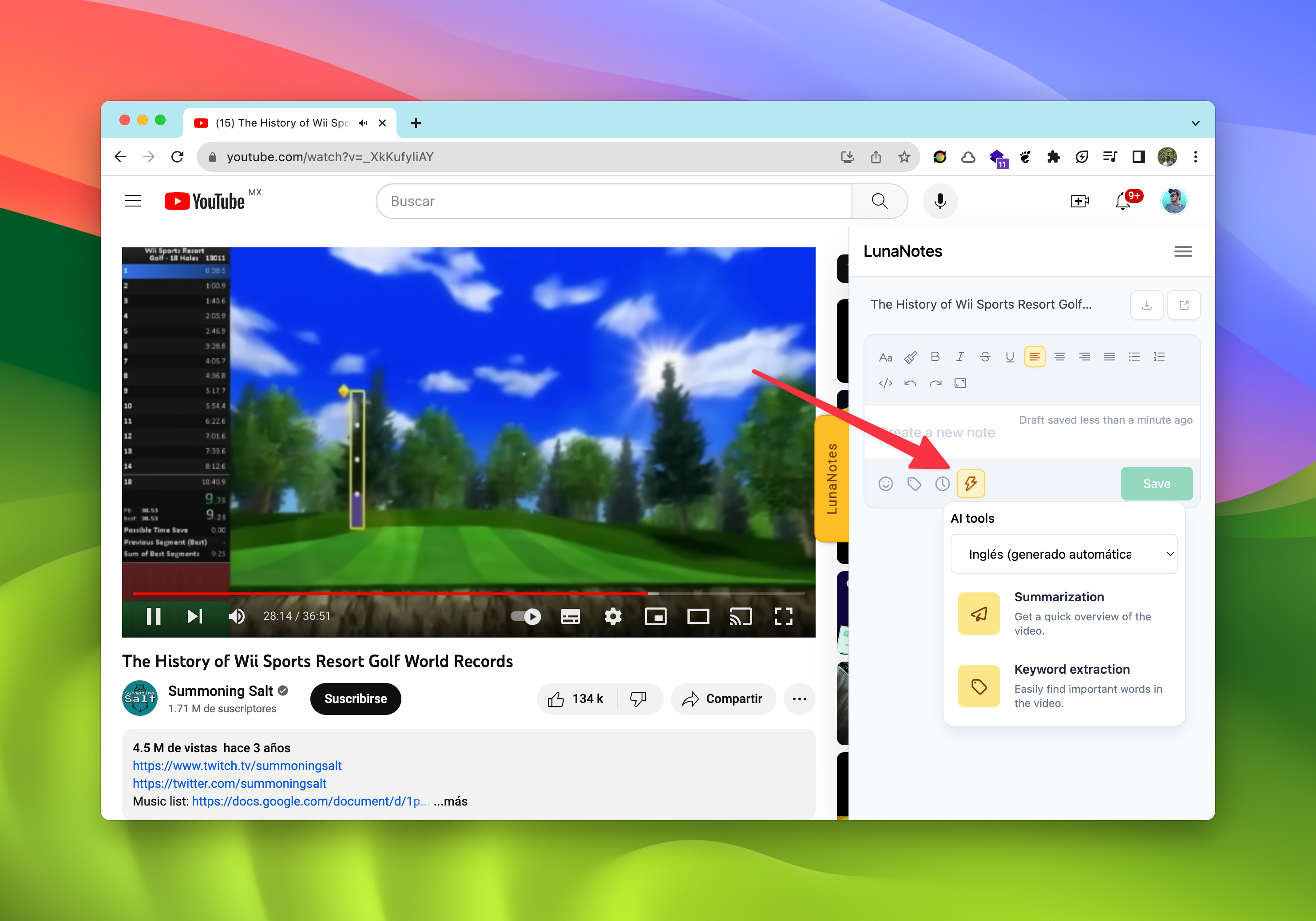The height and width of the screenshot is (921, 1316).
Task: Open the emoji picker
Action: (x=886, y=484)
